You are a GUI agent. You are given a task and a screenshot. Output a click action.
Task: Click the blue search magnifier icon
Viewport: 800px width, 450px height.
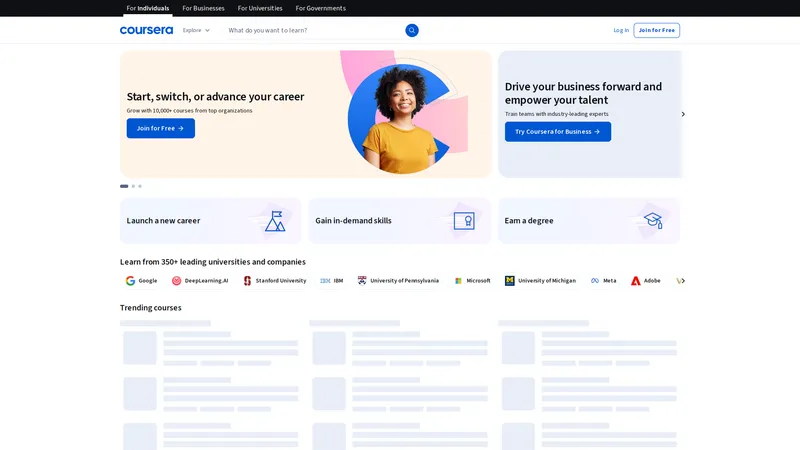click(412, 30)
